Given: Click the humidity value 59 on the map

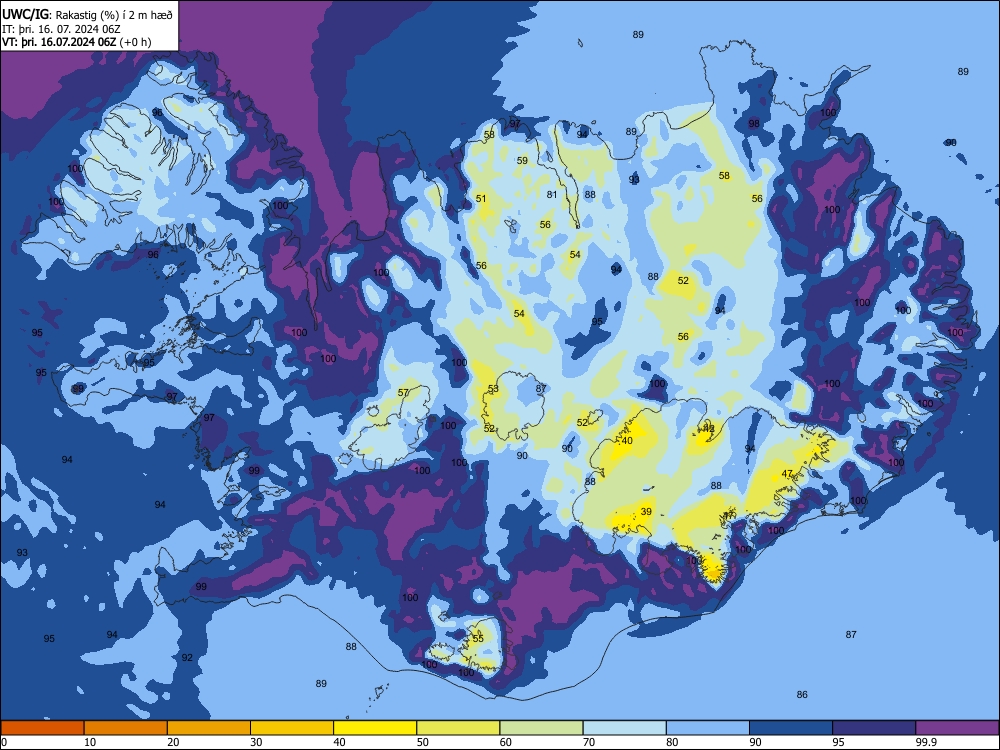Looking at the screenshot, I should 522,161.
